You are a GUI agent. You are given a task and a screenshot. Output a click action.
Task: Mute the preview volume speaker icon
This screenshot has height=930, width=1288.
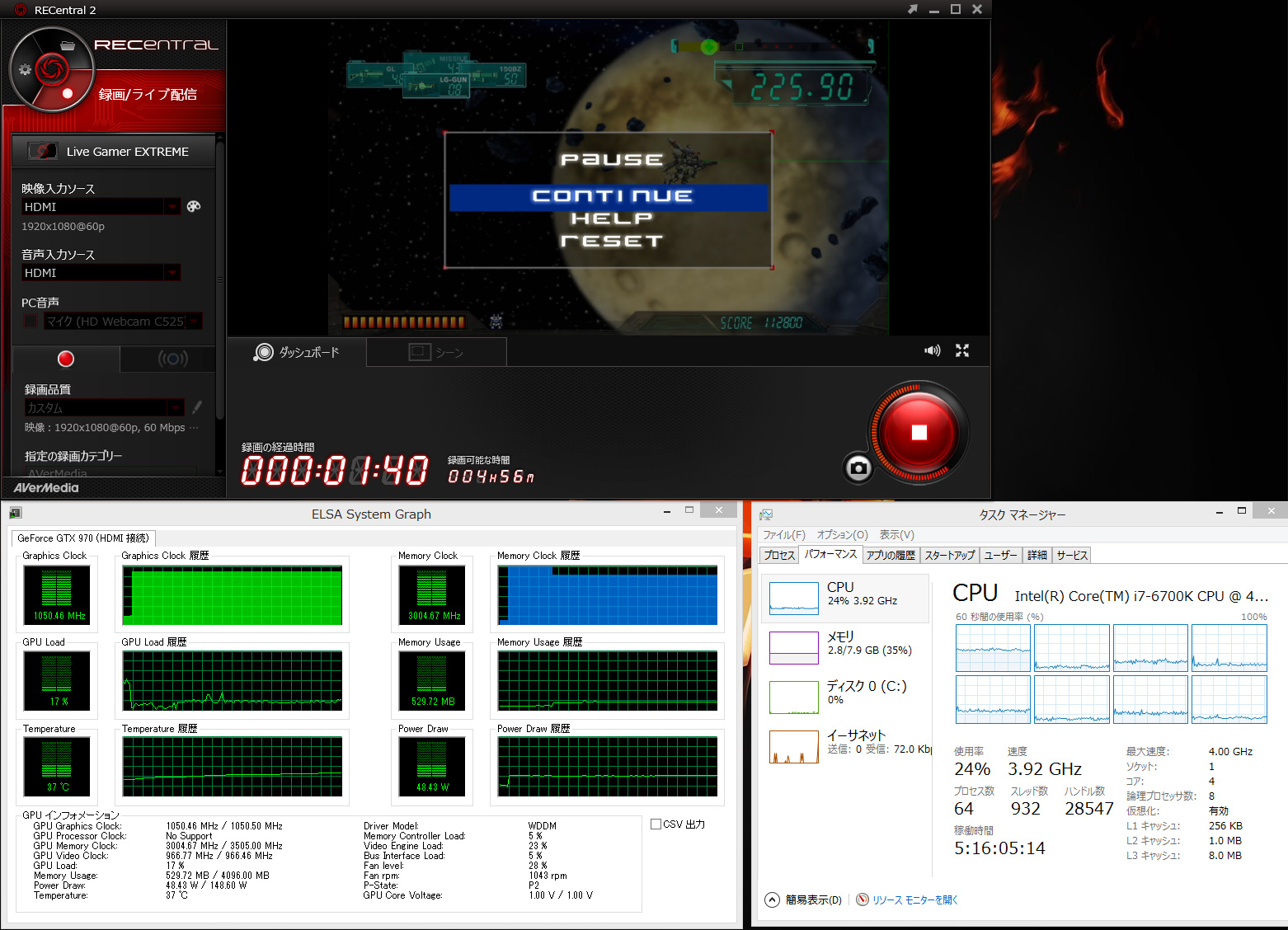pyautogui.click(x=932, y=350)
